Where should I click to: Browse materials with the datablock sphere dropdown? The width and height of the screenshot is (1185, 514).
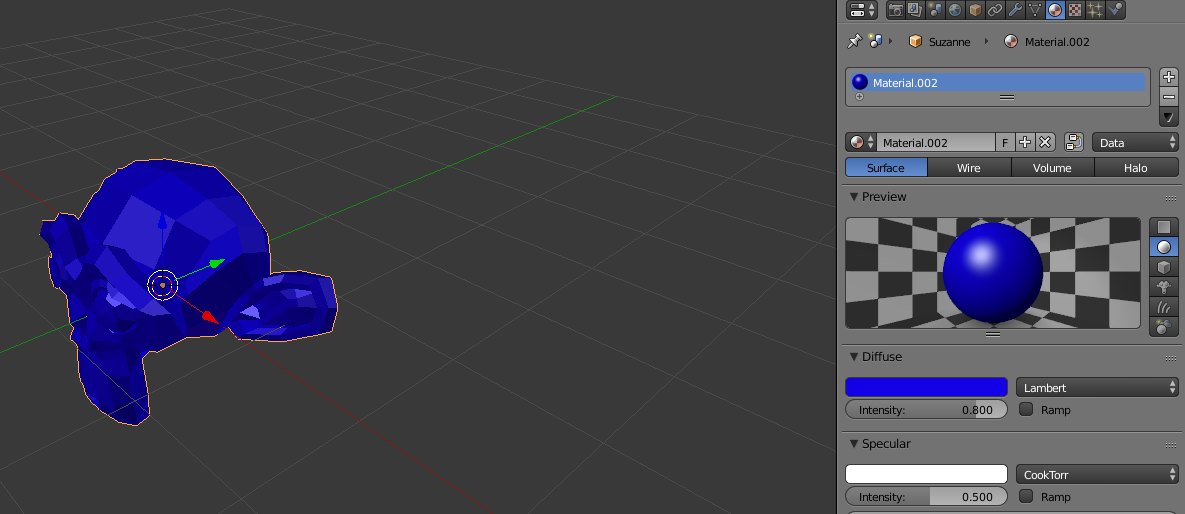[x=861, y=142]
